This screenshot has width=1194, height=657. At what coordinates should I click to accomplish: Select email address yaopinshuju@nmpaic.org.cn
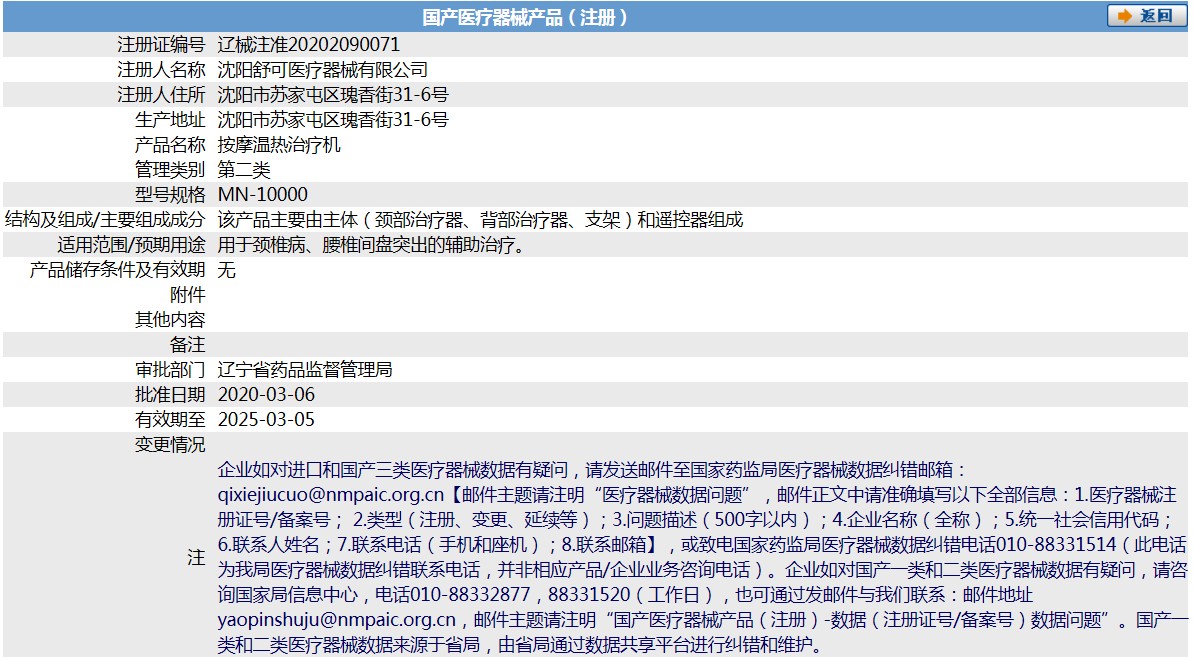click(337, 620)
